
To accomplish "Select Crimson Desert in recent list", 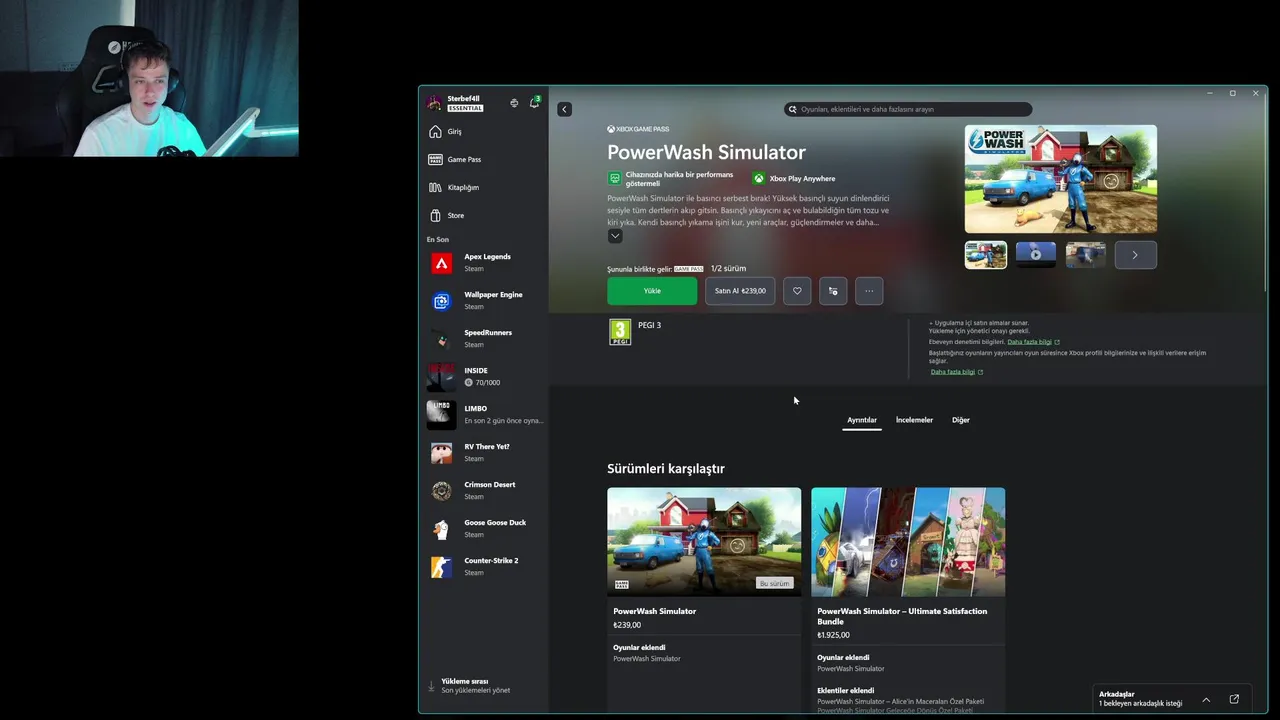I will tap(484, 491).
